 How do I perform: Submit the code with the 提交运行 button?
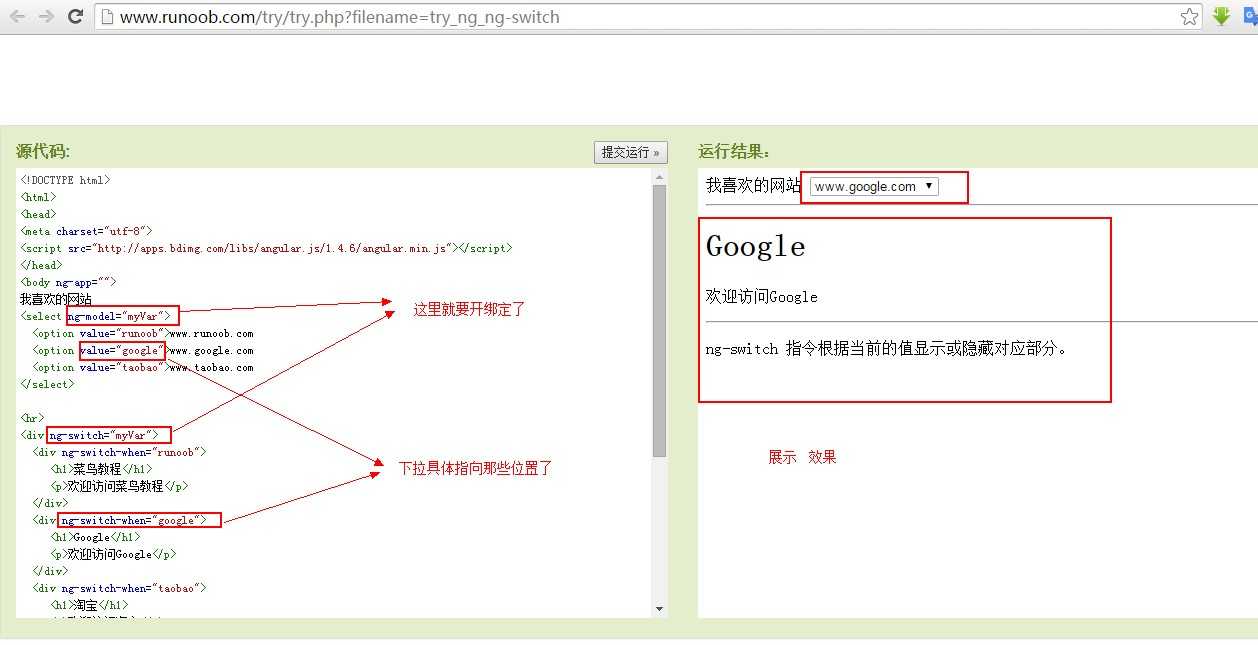630,152
